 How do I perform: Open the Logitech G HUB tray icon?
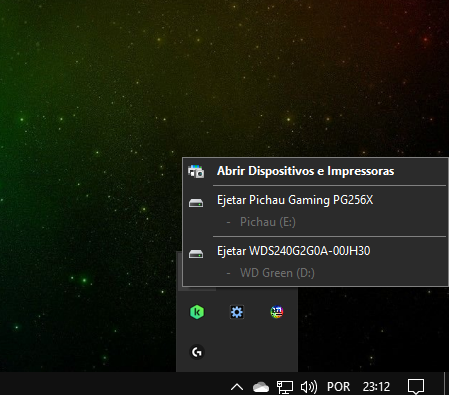pos(197,352)
